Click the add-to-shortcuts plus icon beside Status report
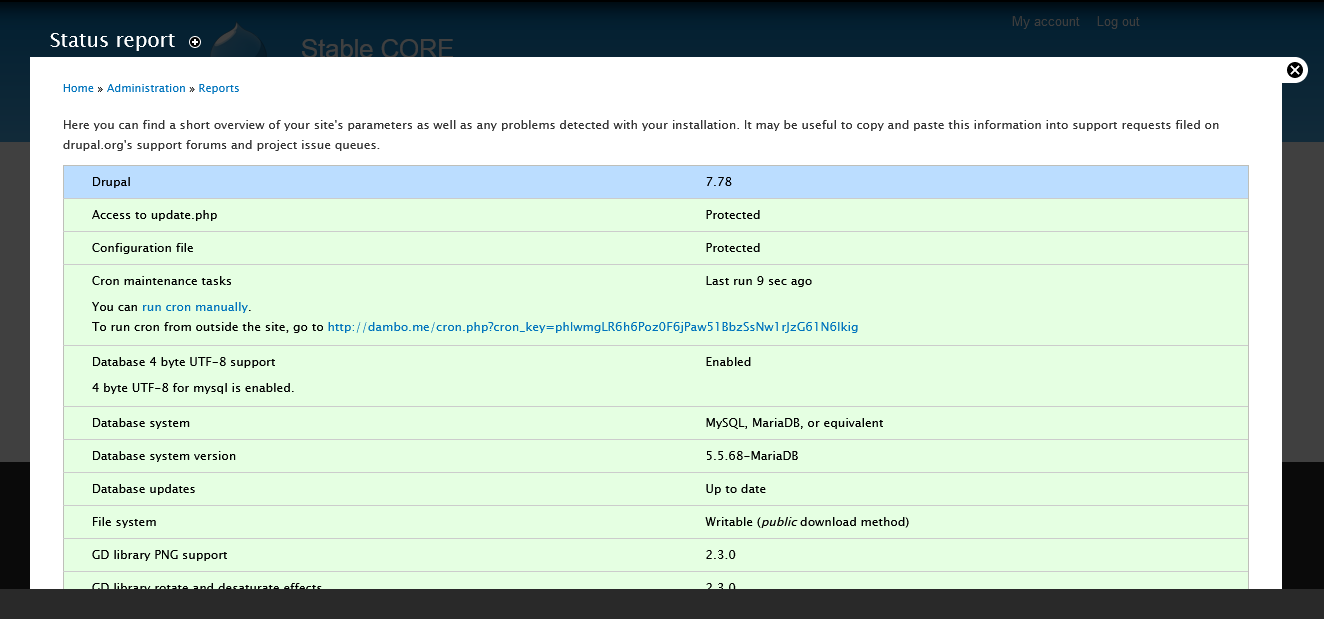The height and width of the screenshot is (619, 1324). (195, 42)
